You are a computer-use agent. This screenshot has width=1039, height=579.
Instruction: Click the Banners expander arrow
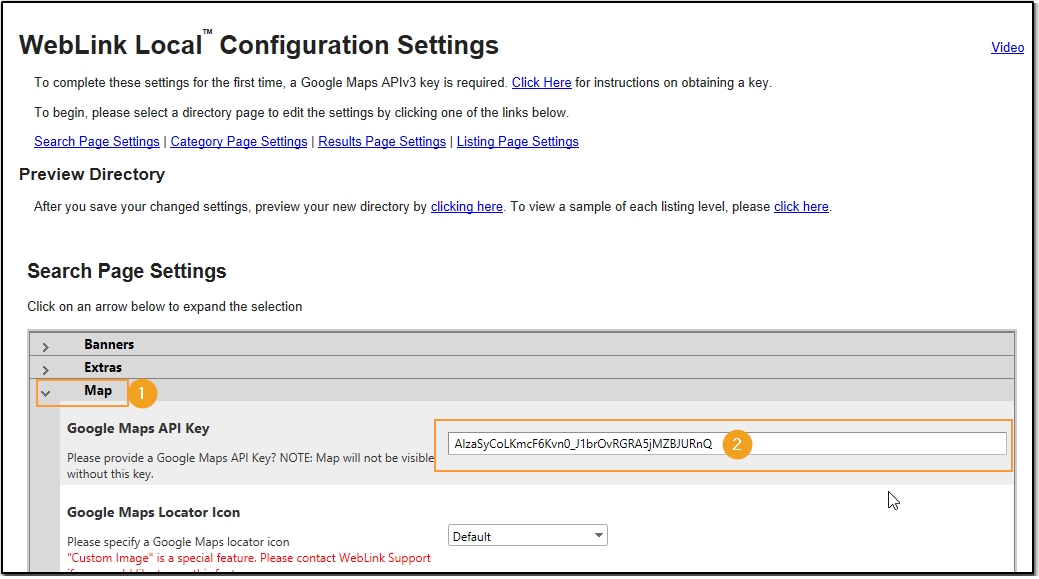pos(47,344)
